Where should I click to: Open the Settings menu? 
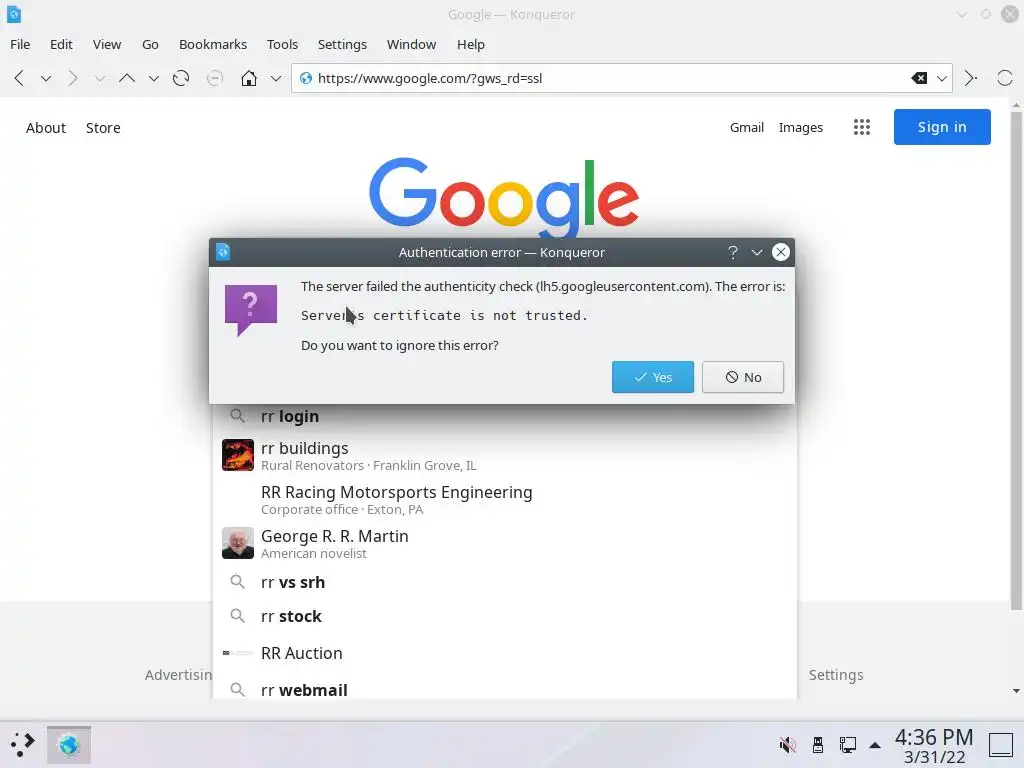342,44
